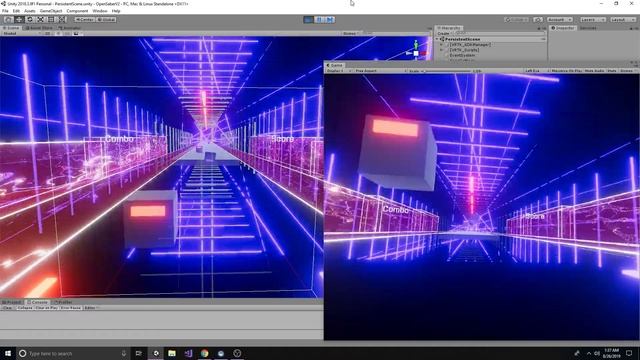
Task: Switch to the Game tab
Action: 335,65
